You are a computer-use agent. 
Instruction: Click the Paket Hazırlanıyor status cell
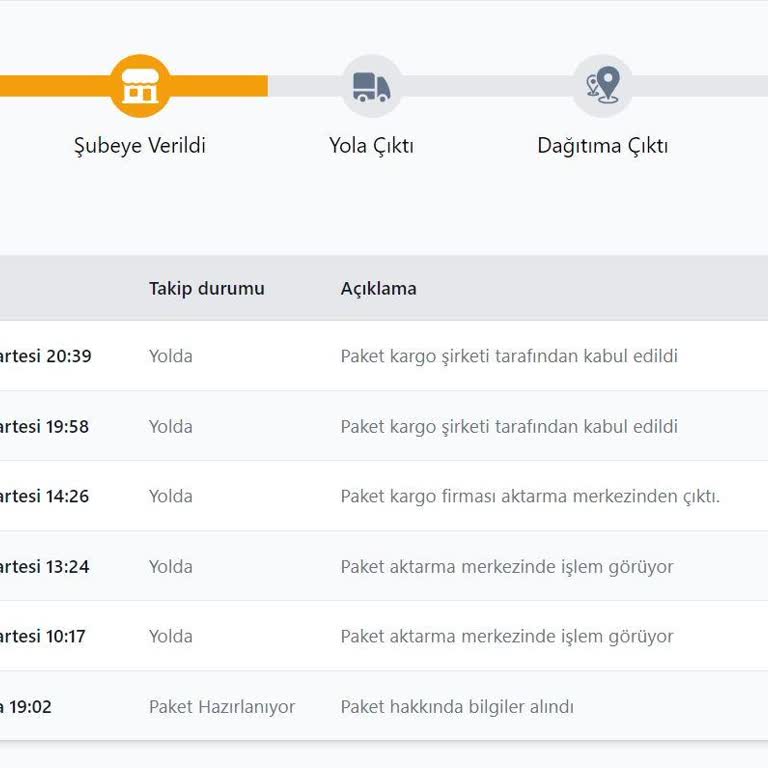click(222, 707)
